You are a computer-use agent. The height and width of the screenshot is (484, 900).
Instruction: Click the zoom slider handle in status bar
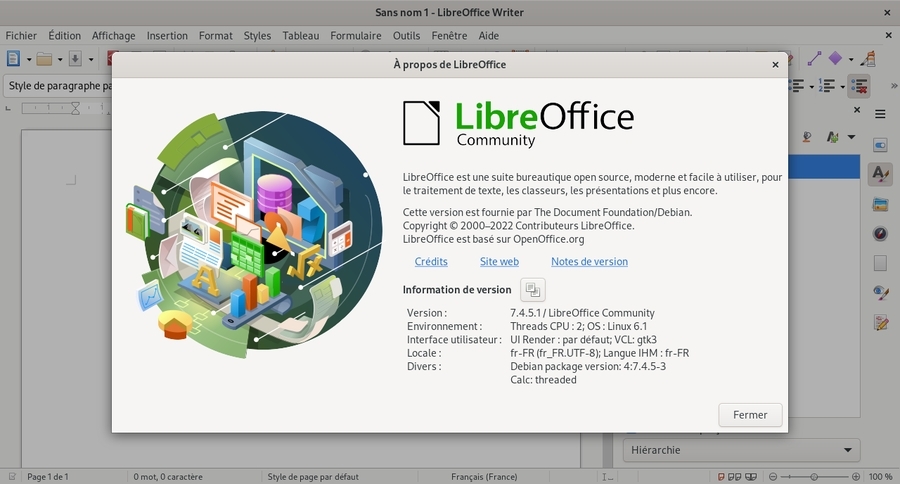click(814, 477)
